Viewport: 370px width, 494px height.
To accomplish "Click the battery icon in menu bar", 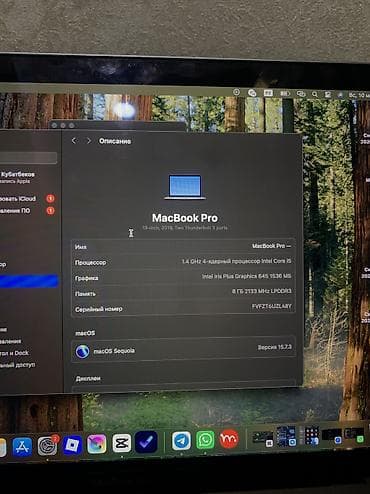I will point(285,94).
